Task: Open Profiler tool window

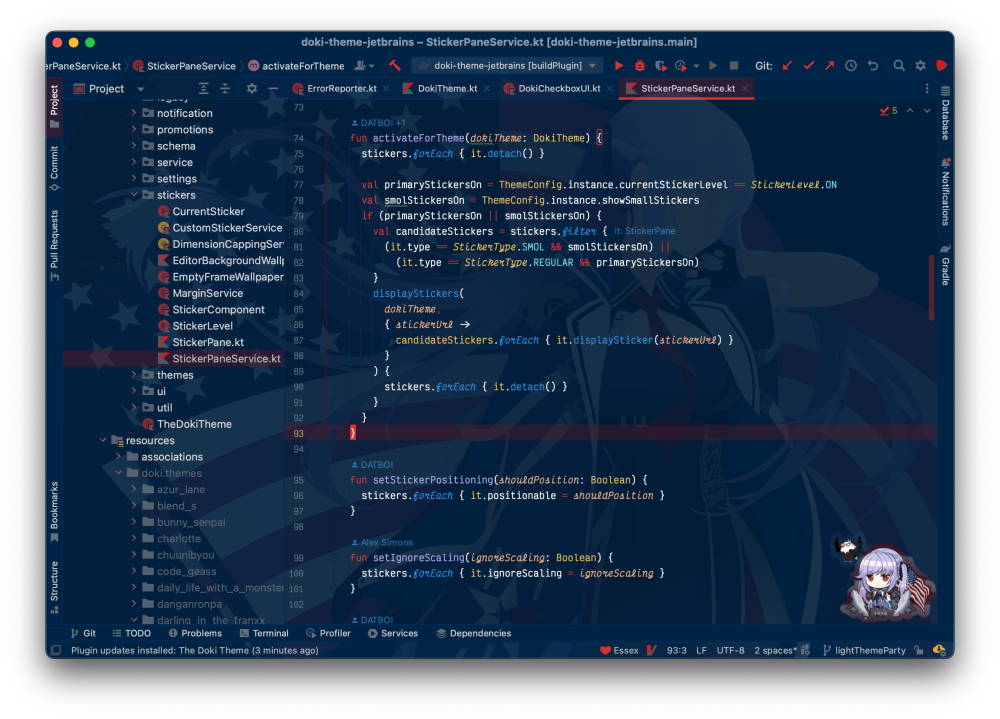Action: tap(328, 633)
